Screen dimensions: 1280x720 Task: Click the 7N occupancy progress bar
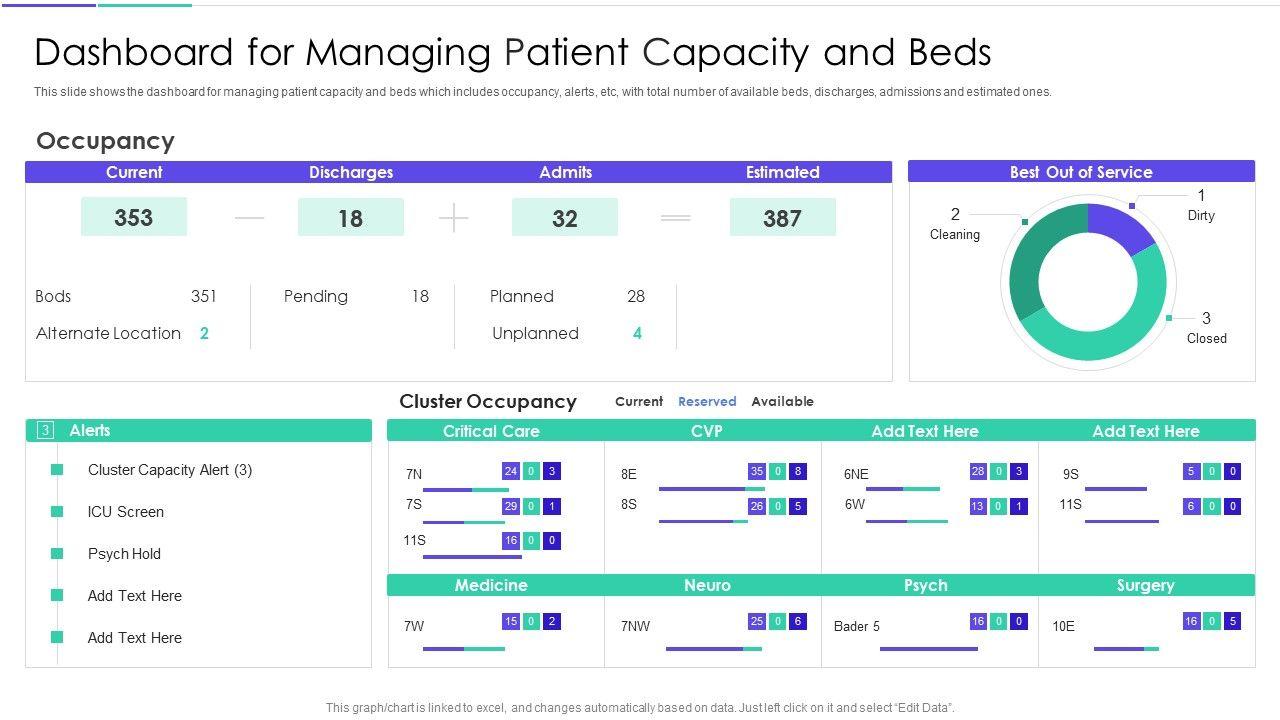465,490
